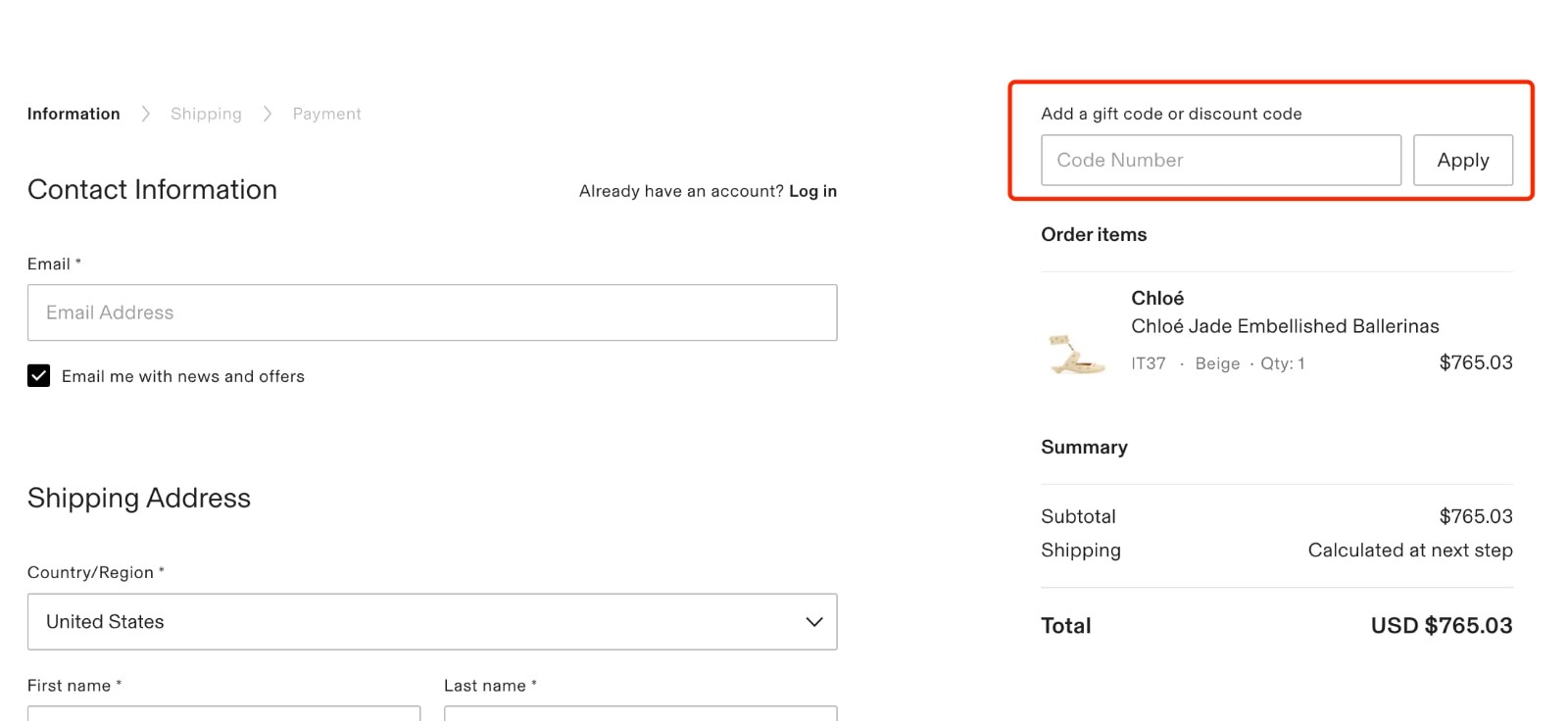Image resolution: width=1568 pixels, height=721 pixels.
Task: Focus the Code Number input field
Action: click(1219, 160)
